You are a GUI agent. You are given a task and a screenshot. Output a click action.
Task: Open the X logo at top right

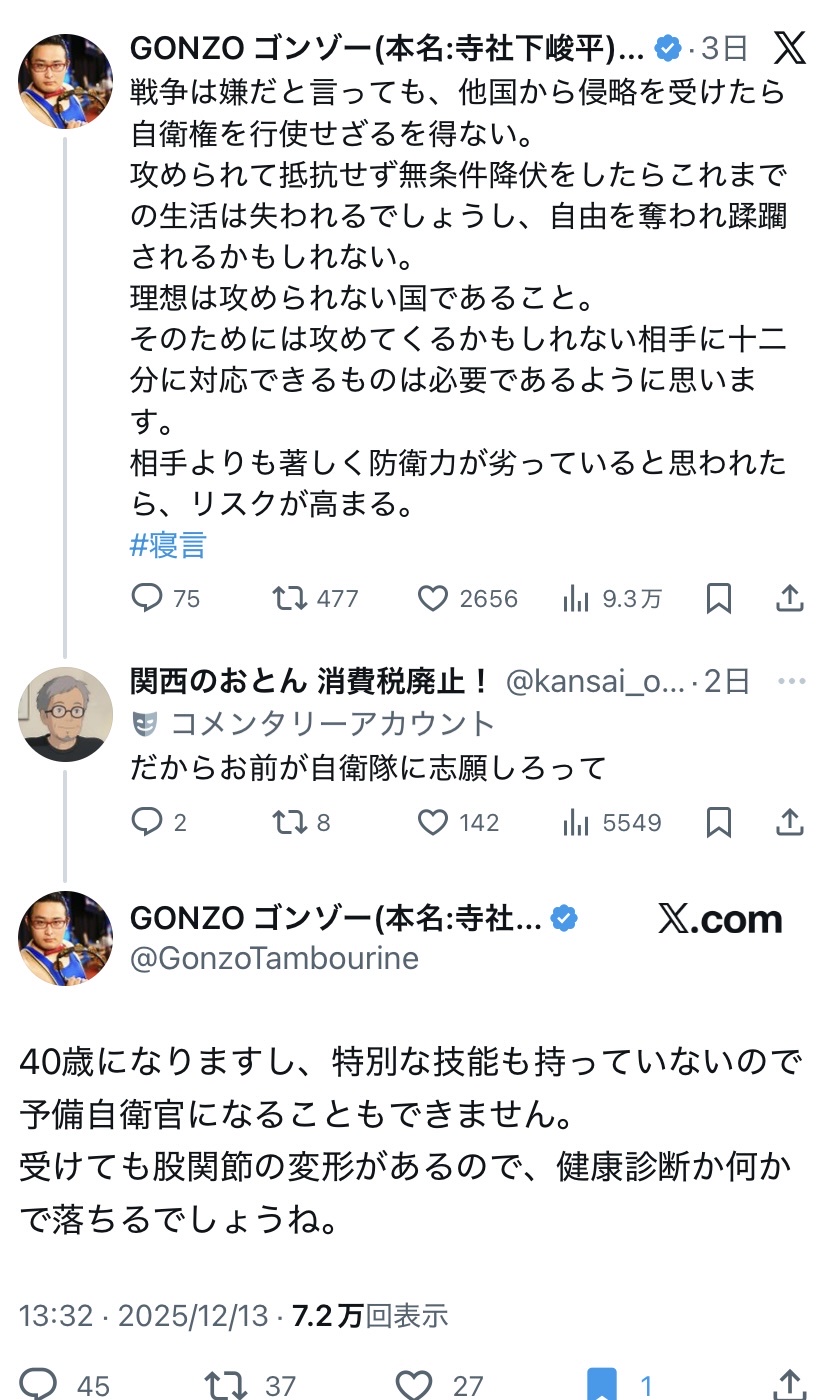click(790, 47)
